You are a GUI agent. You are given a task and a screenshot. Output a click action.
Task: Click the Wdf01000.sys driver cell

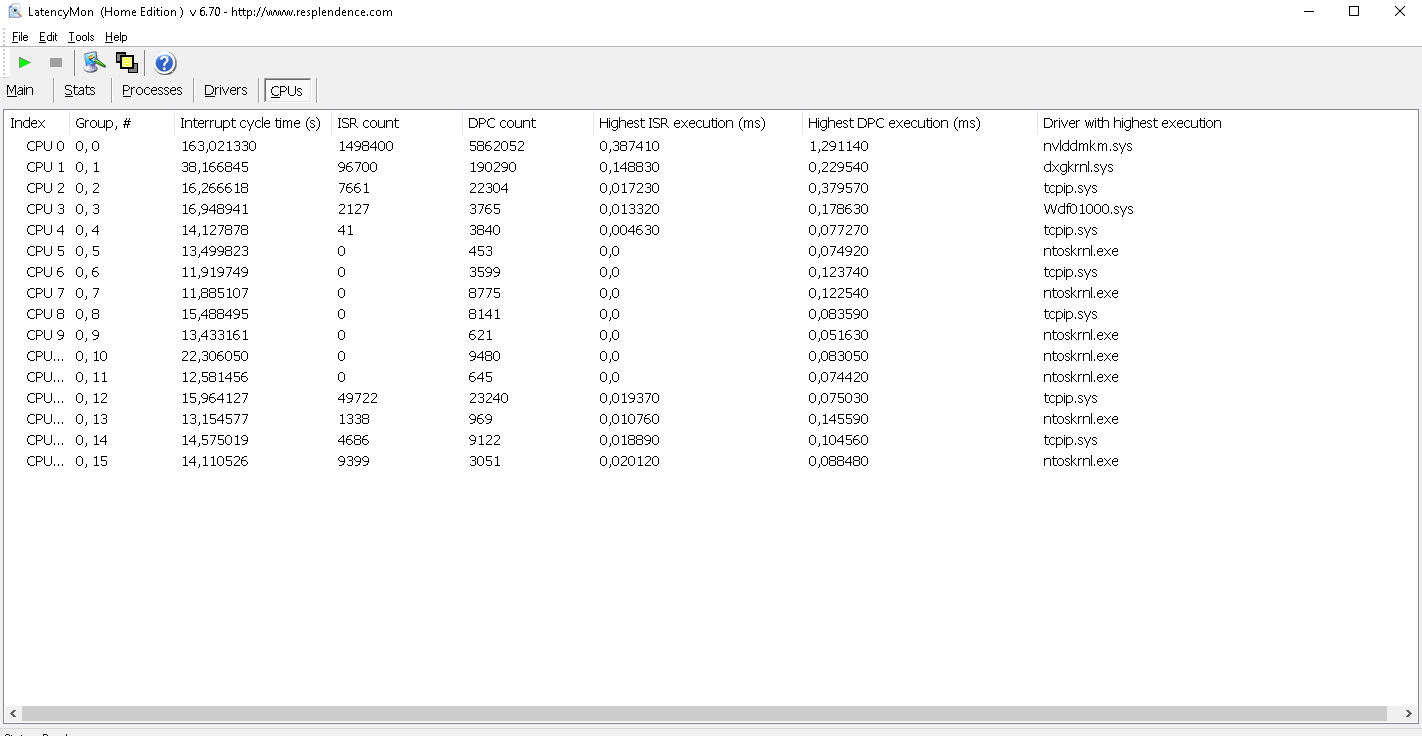[x=1088, y=209]
